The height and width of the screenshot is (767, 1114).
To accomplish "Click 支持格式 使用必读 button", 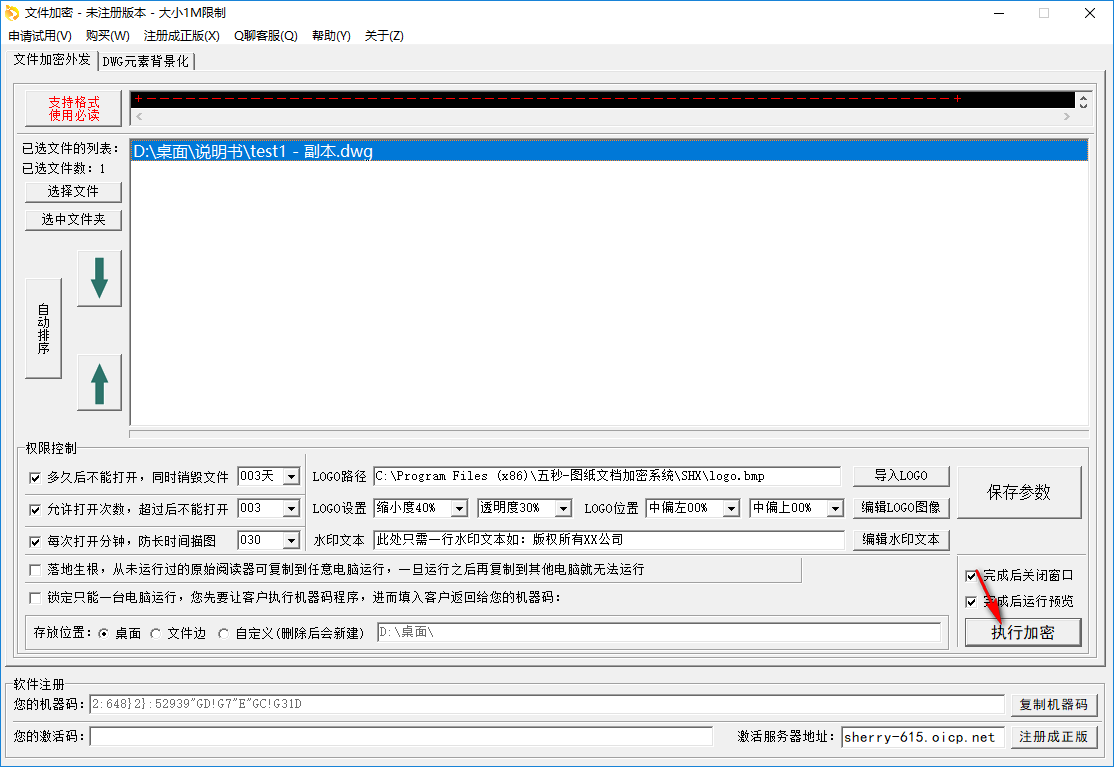I will coord(74,109).
